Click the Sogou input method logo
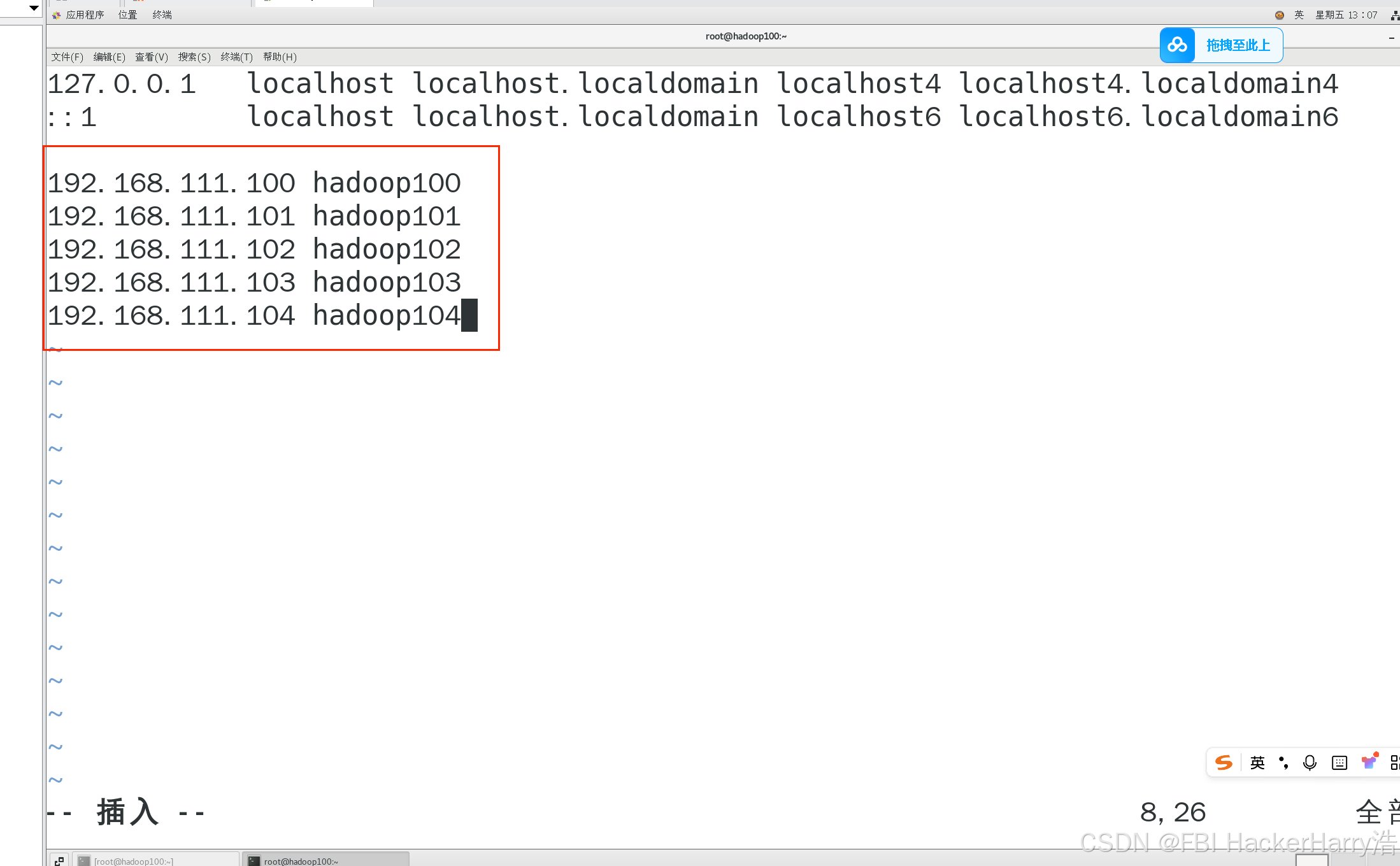Screen dimensions: 1400x866 [x=1223, y=762]
